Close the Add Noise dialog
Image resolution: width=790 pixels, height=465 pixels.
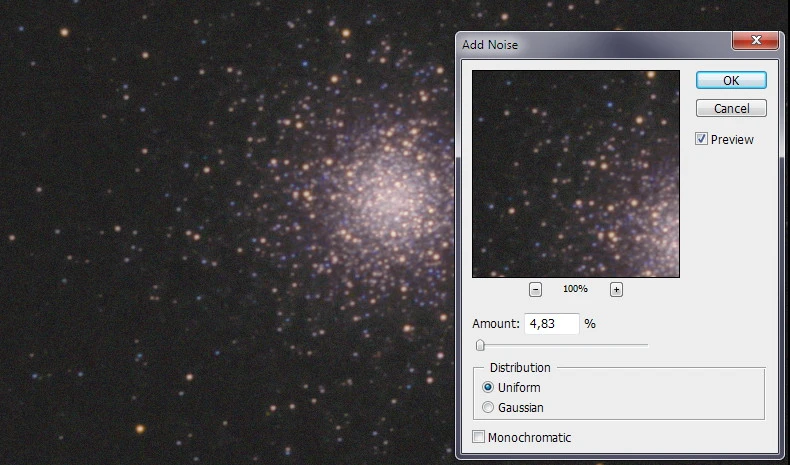click(755, 41)
